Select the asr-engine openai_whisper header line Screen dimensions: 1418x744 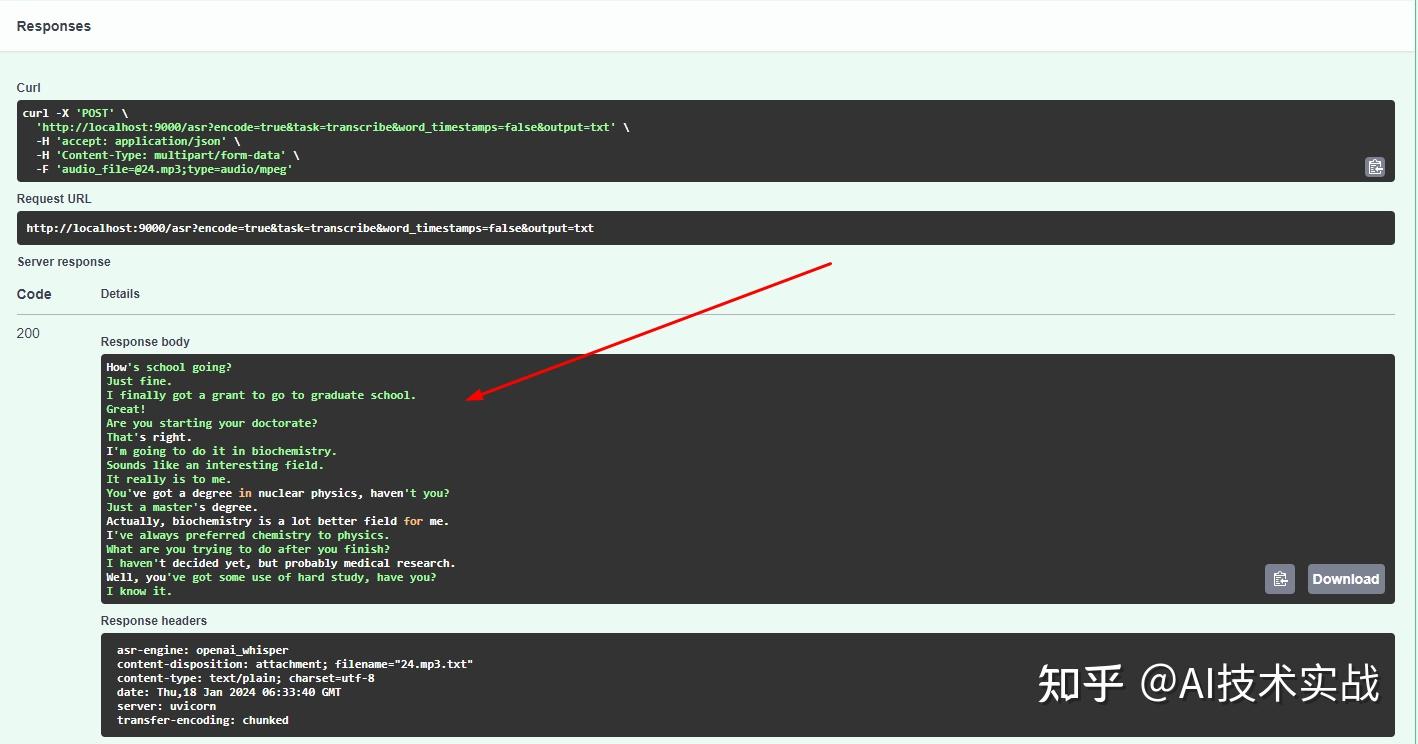(x=204, y=649)
